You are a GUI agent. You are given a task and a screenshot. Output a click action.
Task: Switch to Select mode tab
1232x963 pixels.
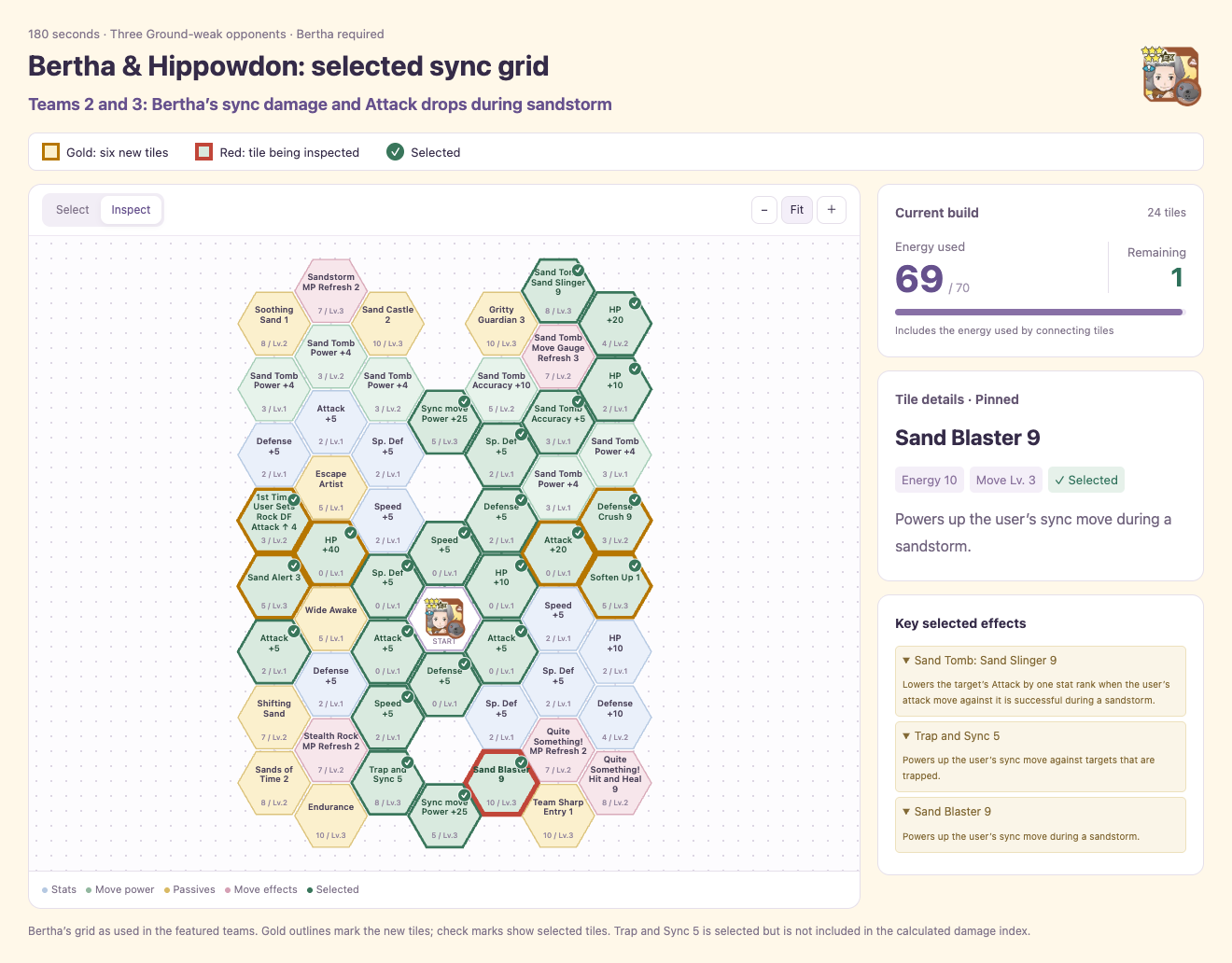coord(72,210)
